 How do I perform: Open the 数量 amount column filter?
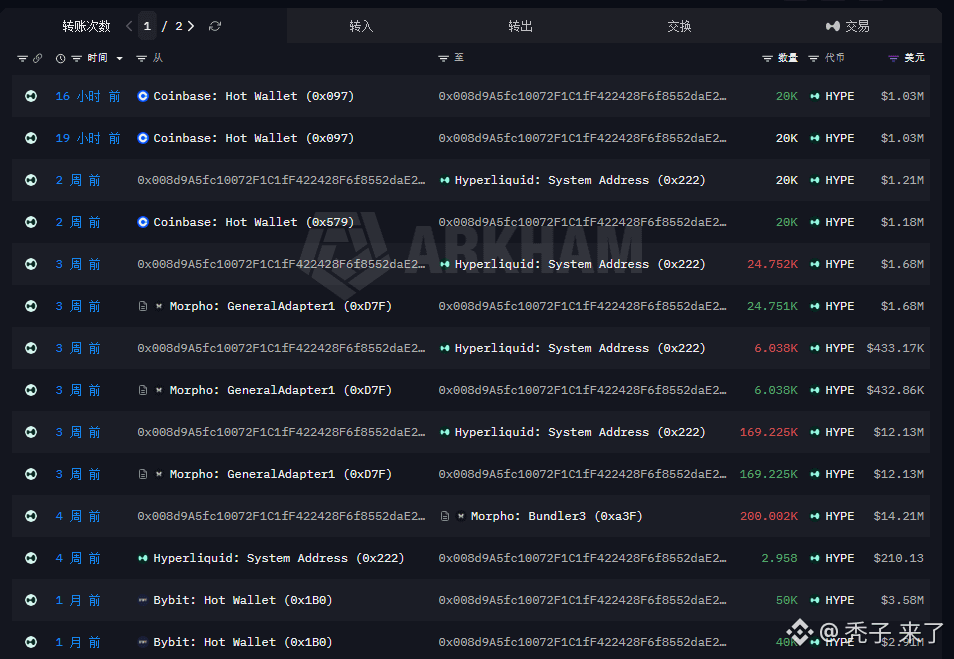768,58
